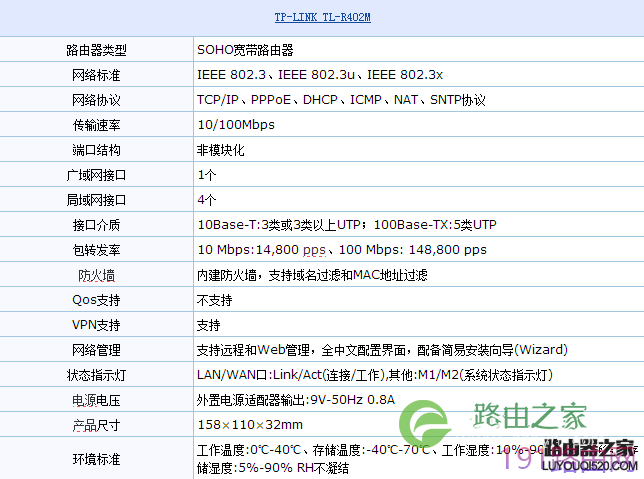Click the 10Base-T UTP media value
The height and width of the screenshot is (479, 644).
pos(347,225)
